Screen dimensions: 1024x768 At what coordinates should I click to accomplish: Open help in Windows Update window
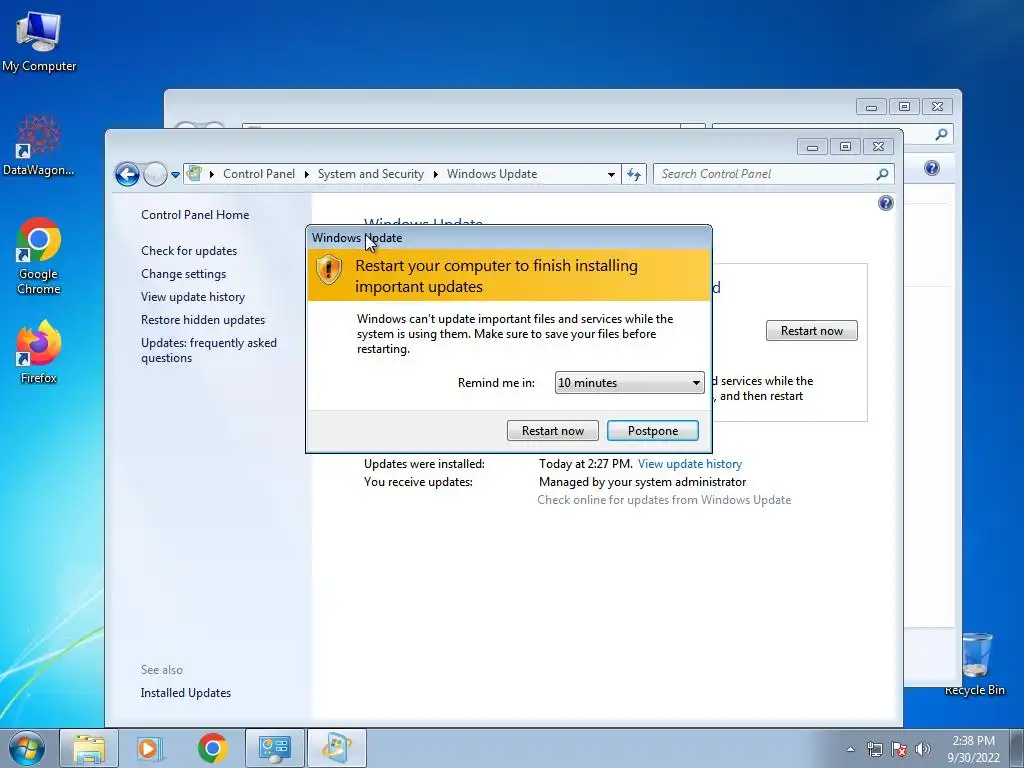(x=886, y=203)
